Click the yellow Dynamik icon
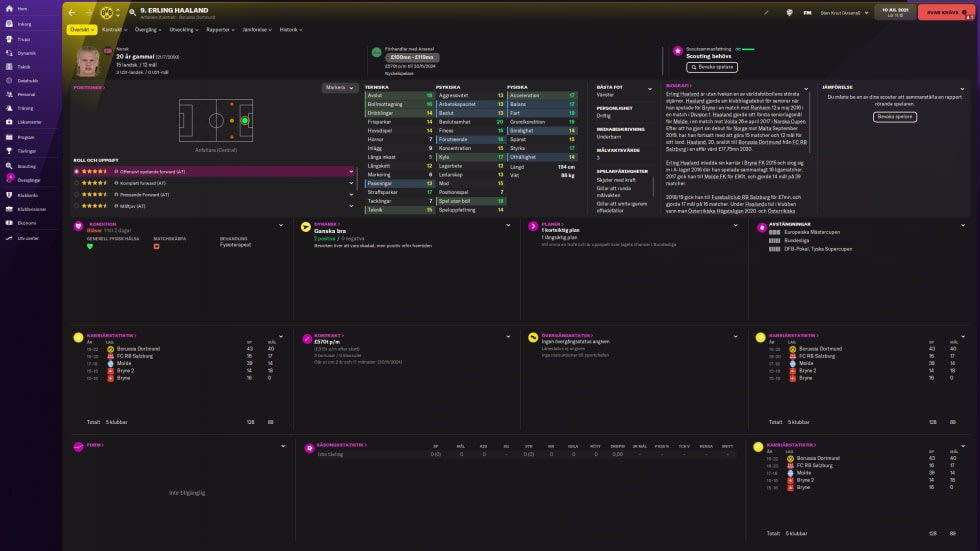980x551 pixels. coord(306,227)
